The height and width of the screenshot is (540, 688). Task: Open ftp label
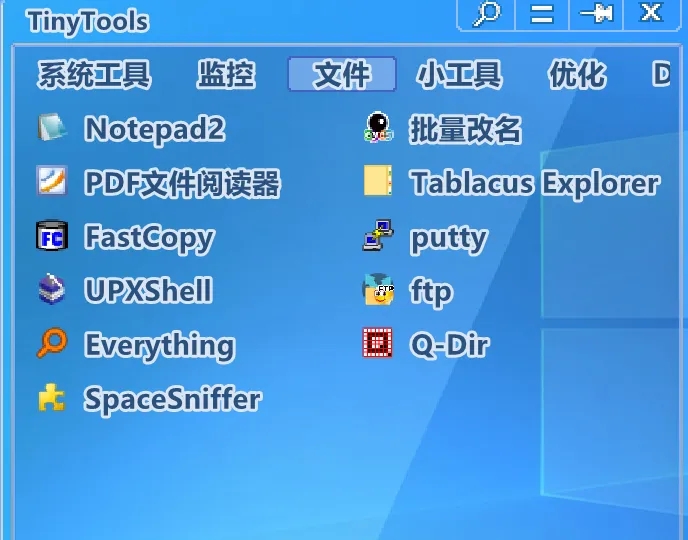click(431, 292)
